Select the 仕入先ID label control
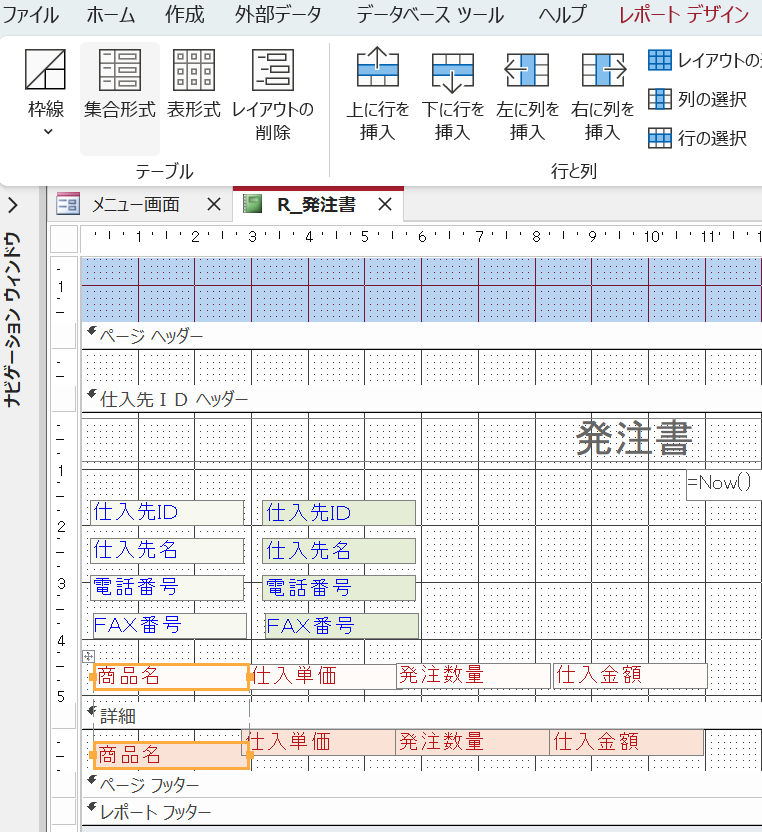The height and width of the screenshot is (832, 762). [x=167, y=513]
